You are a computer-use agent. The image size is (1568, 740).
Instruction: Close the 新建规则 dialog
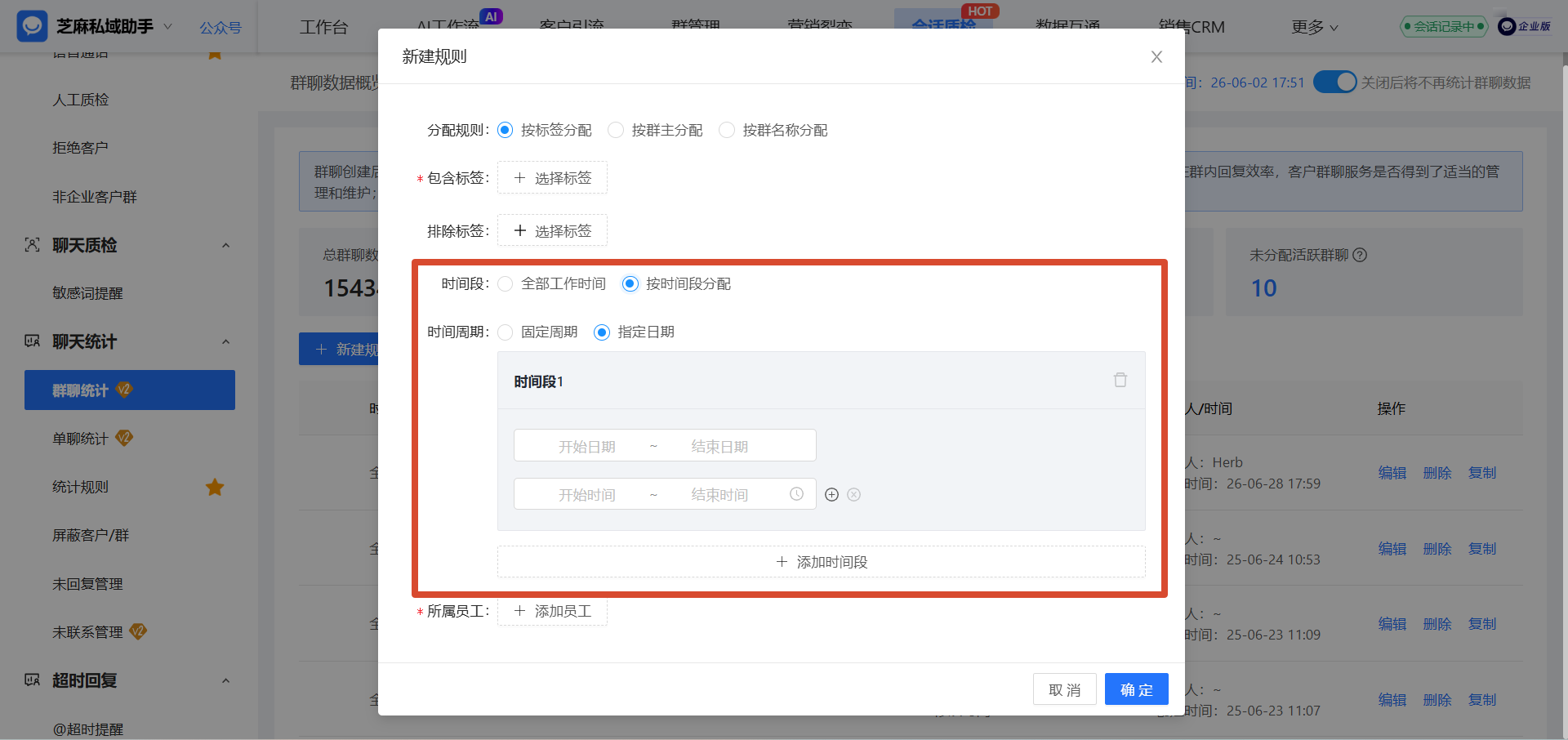(1156, 57)
